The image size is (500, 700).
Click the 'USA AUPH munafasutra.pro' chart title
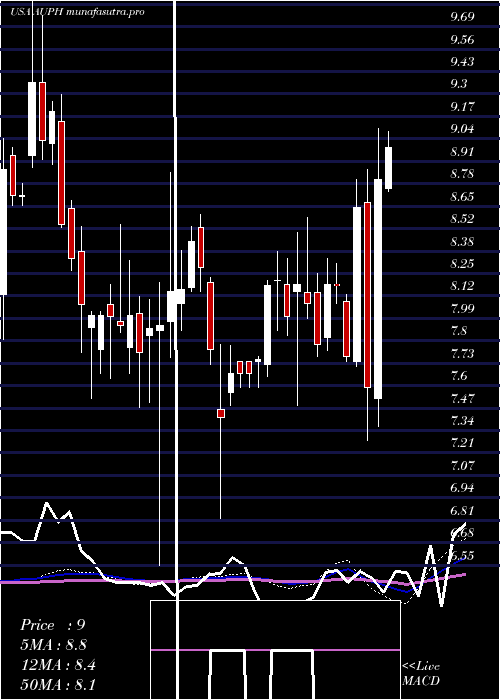tap(77, 12)
